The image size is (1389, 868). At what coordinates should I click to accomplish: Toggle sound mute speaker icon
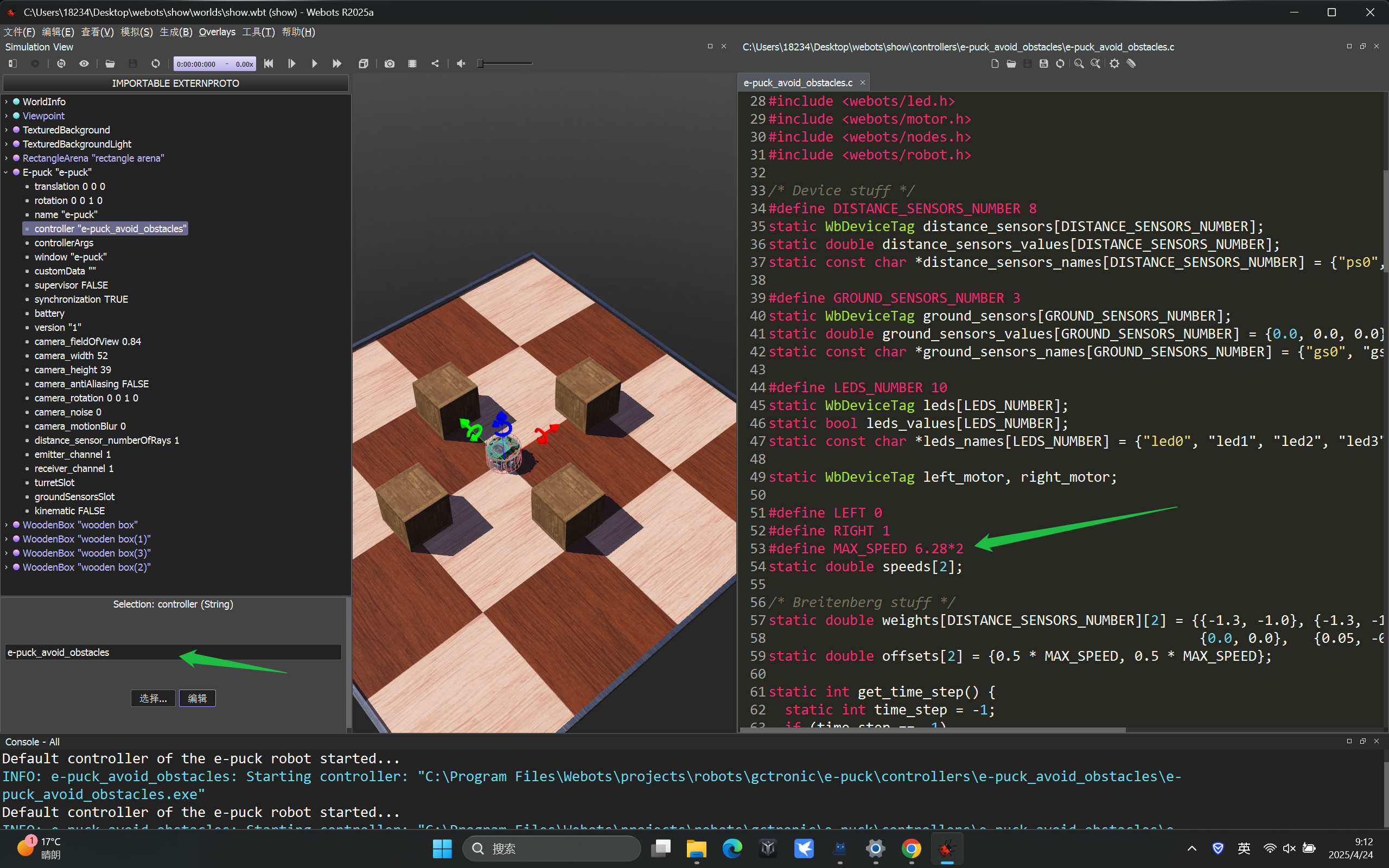(461, 63)
